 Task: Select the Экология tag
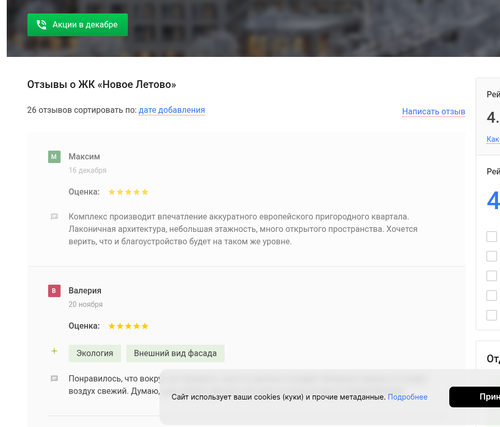pyautogui.click(x=95, y=353)
